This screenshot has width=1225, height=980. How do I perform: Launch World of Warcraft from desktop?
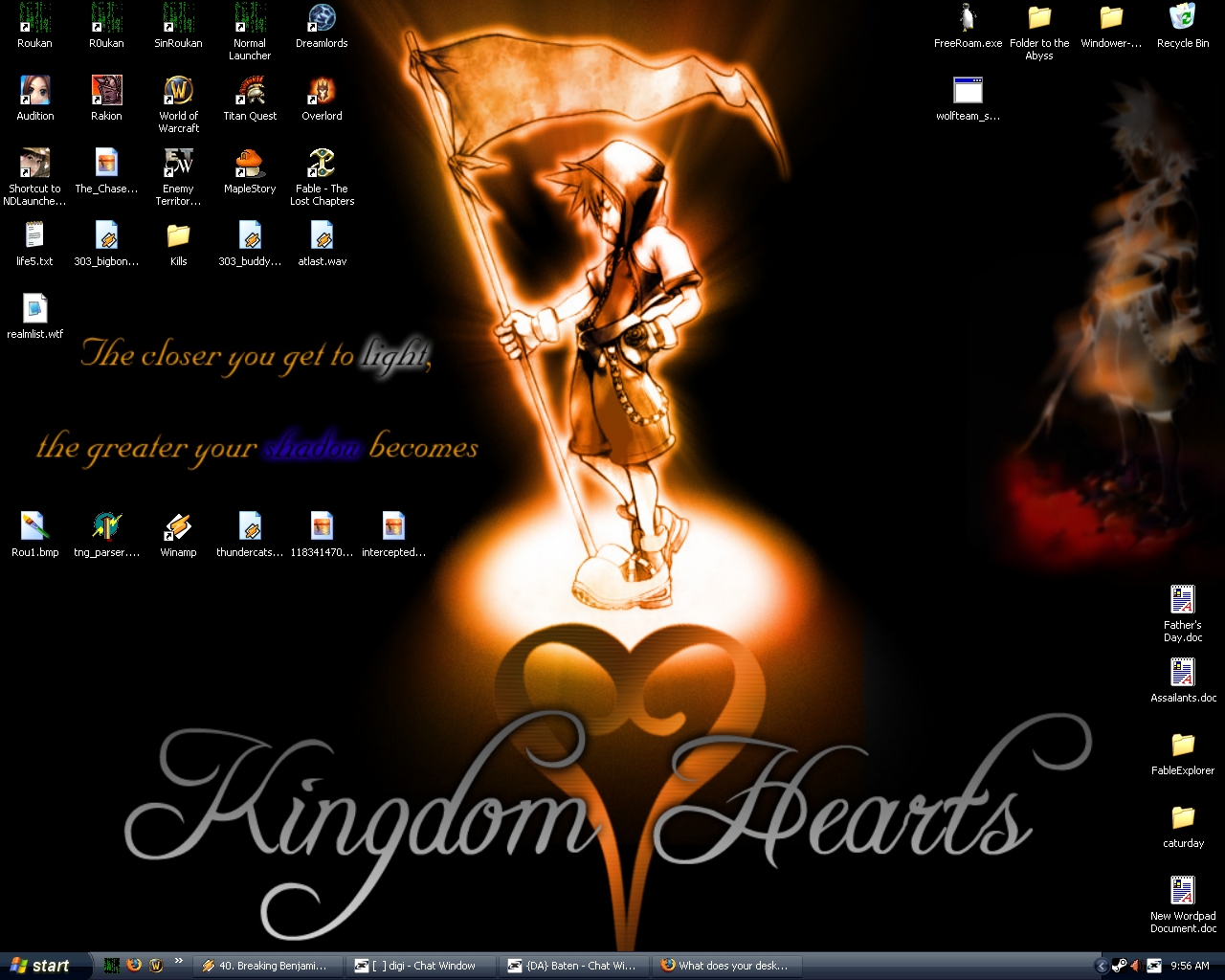point(178,104)
